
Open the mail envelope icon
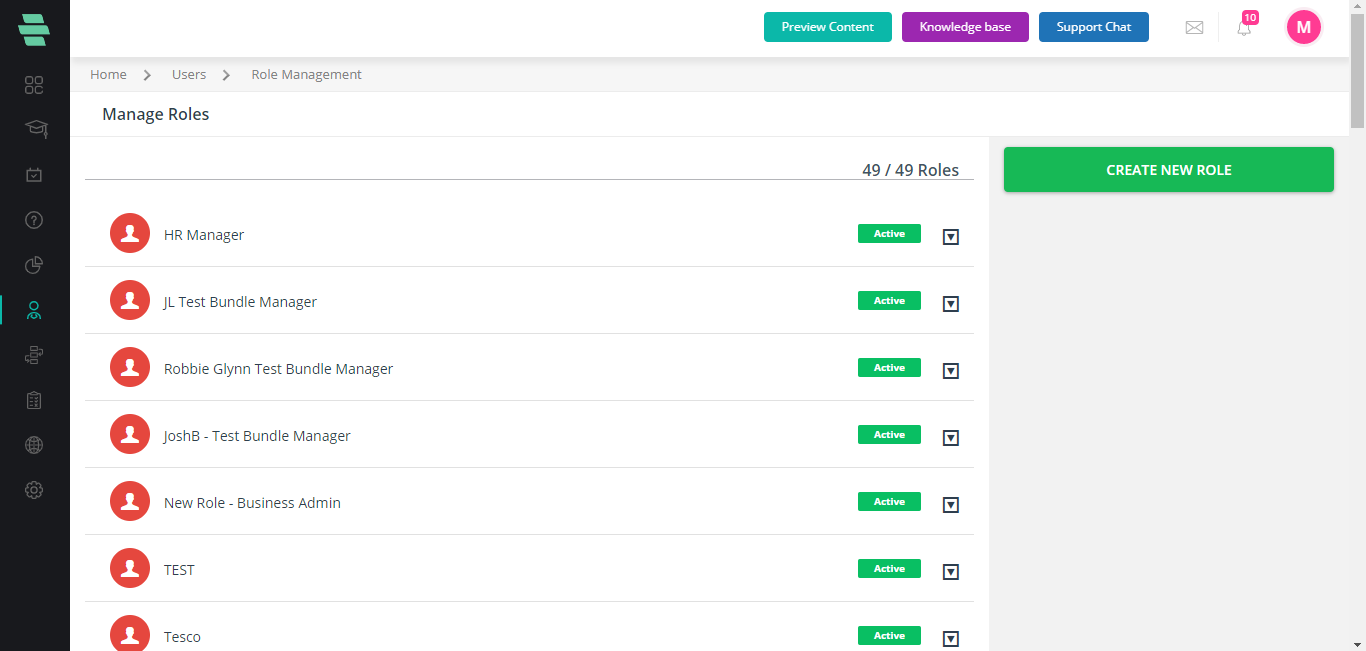[x=1194, y=28]
